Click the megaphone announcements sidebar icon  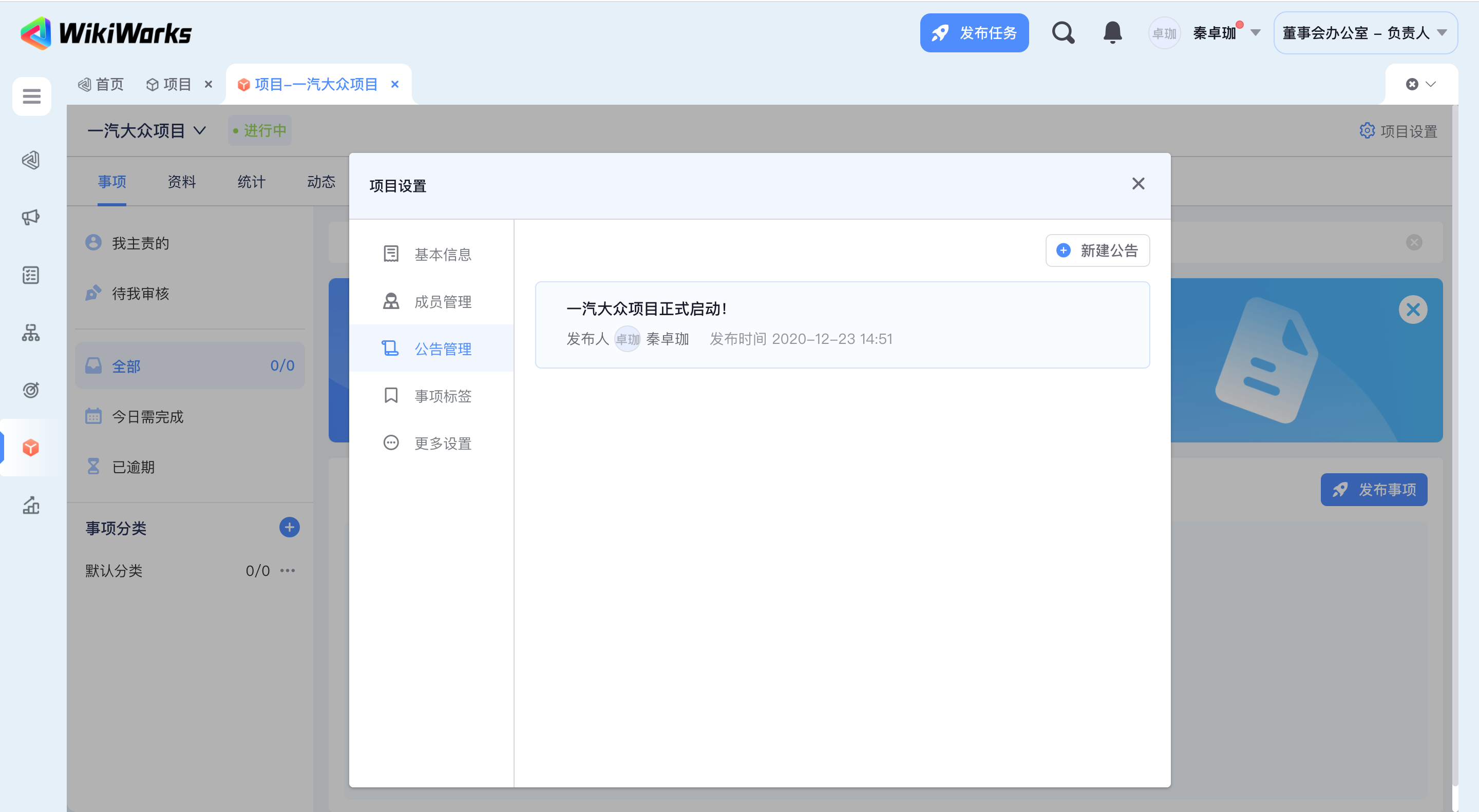[31, 218]
